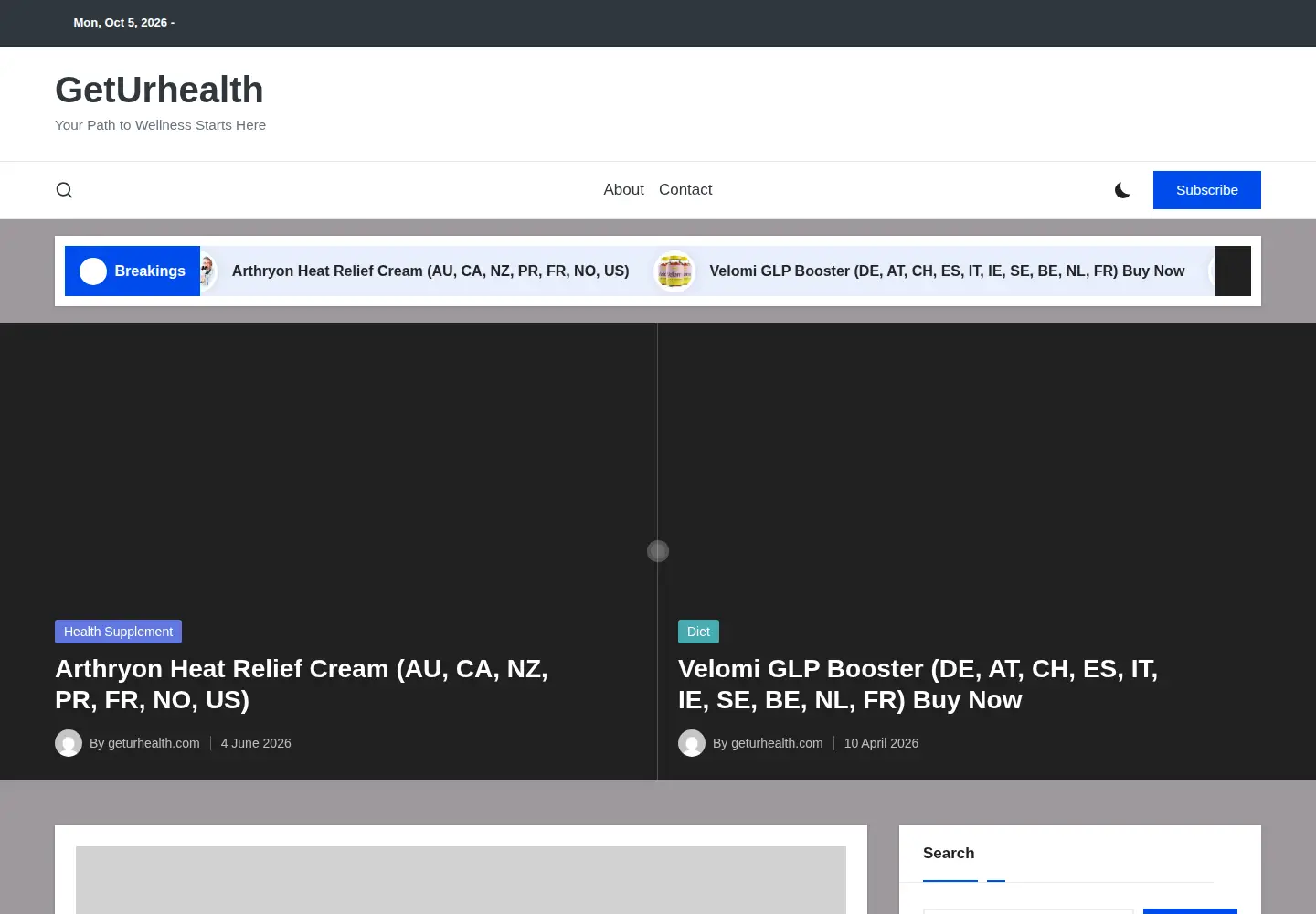The height and width of the screenshot is (914, 1316).
Task: Click the 4 June 2026 date
Action: (x=256, y=743)
